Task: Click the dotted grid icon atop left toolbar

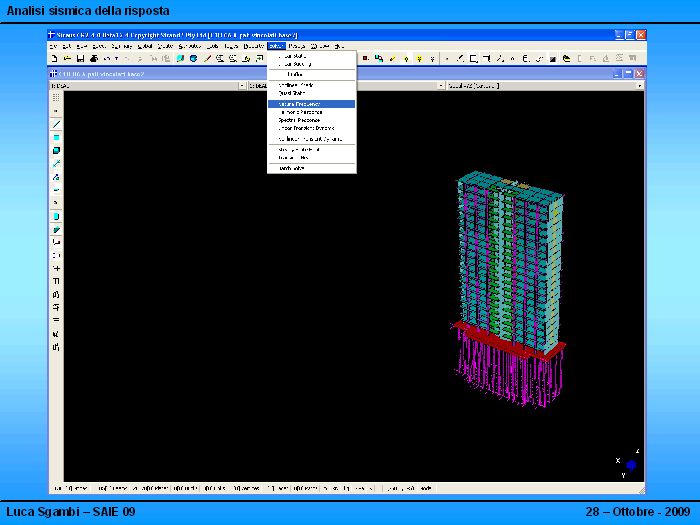Action: point(56,98)
